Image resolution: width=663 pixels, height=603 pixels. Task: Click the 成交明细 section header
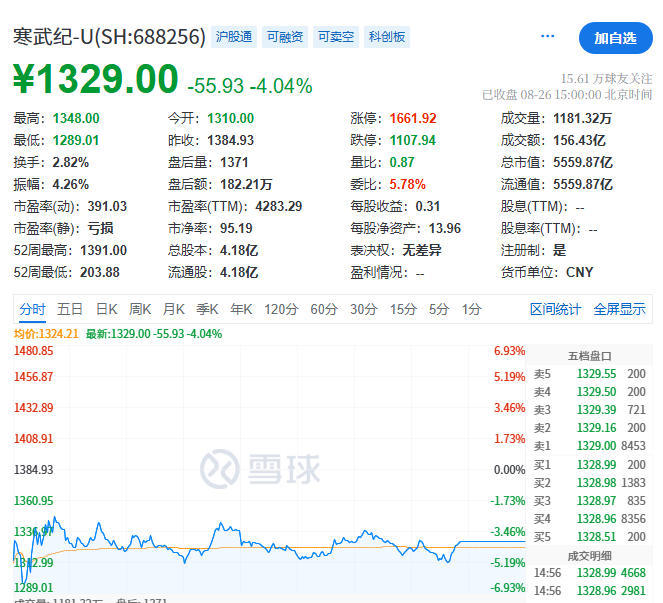[x=590, y=556]
